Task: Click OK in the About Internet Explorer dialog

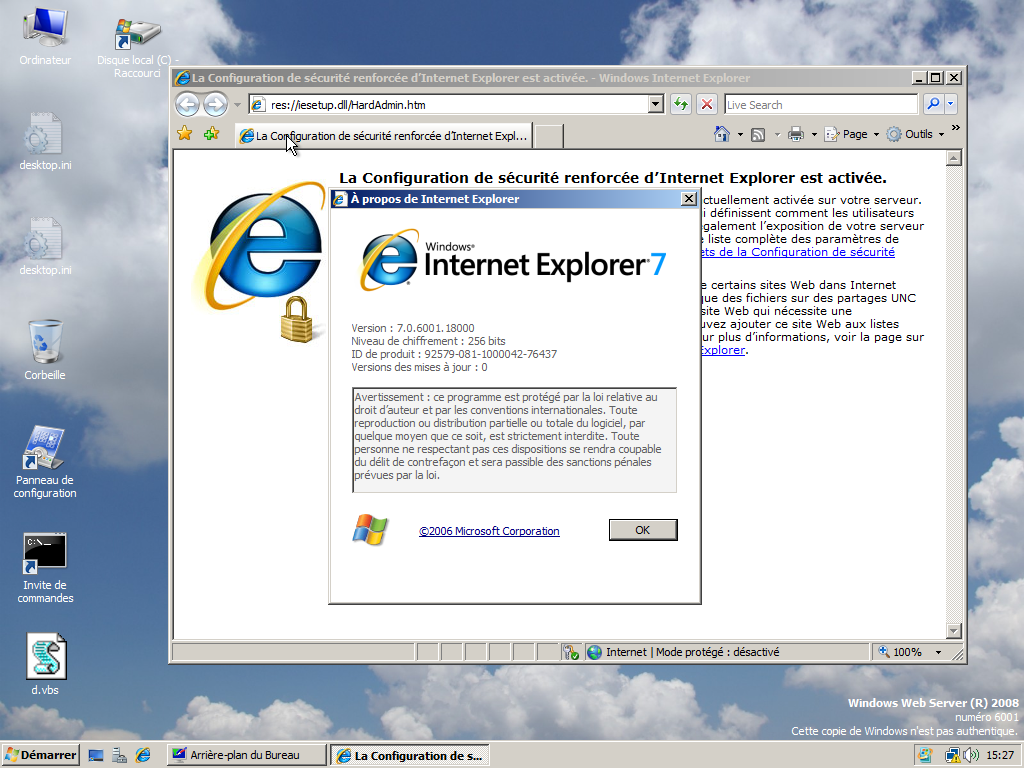Action: pyautogui.click(x=642, y=530)
